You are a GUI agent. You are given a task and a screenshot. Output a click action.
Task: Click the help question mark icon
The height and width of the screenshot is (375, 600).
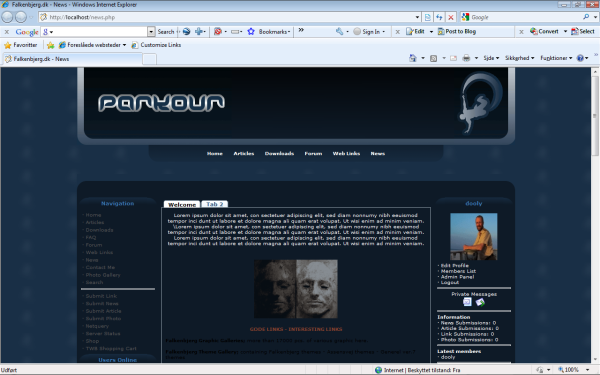pos(580,58)
